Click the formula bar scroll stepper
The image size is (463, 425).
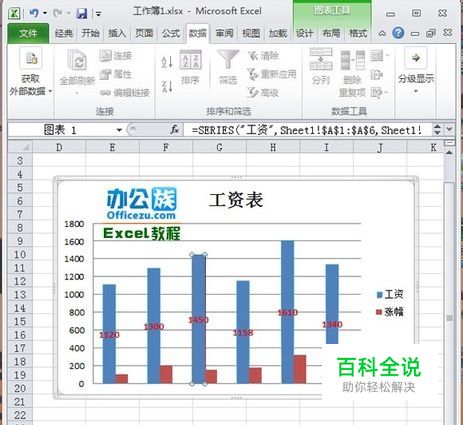(x=437, y=130)
